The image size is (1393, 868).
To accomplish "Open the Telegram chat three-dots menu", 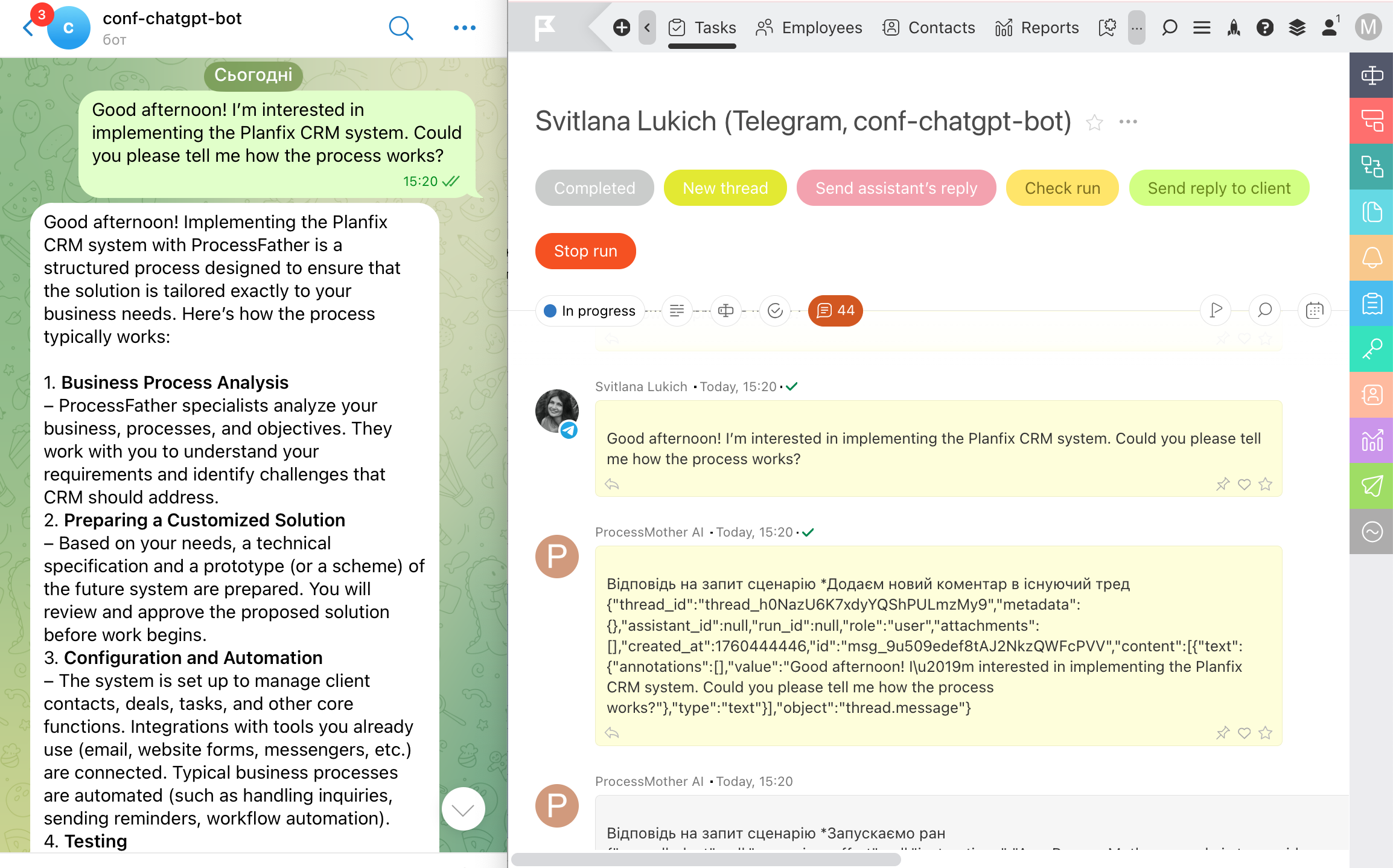I will click(464, 28).
